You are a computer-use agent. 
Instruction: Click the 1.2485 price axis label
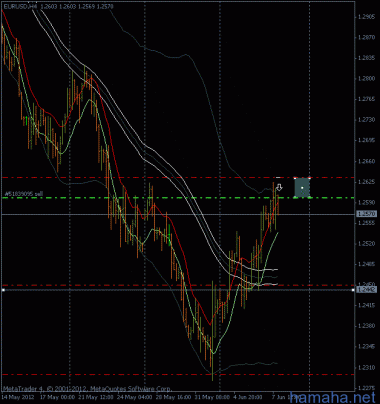(366, 264)
